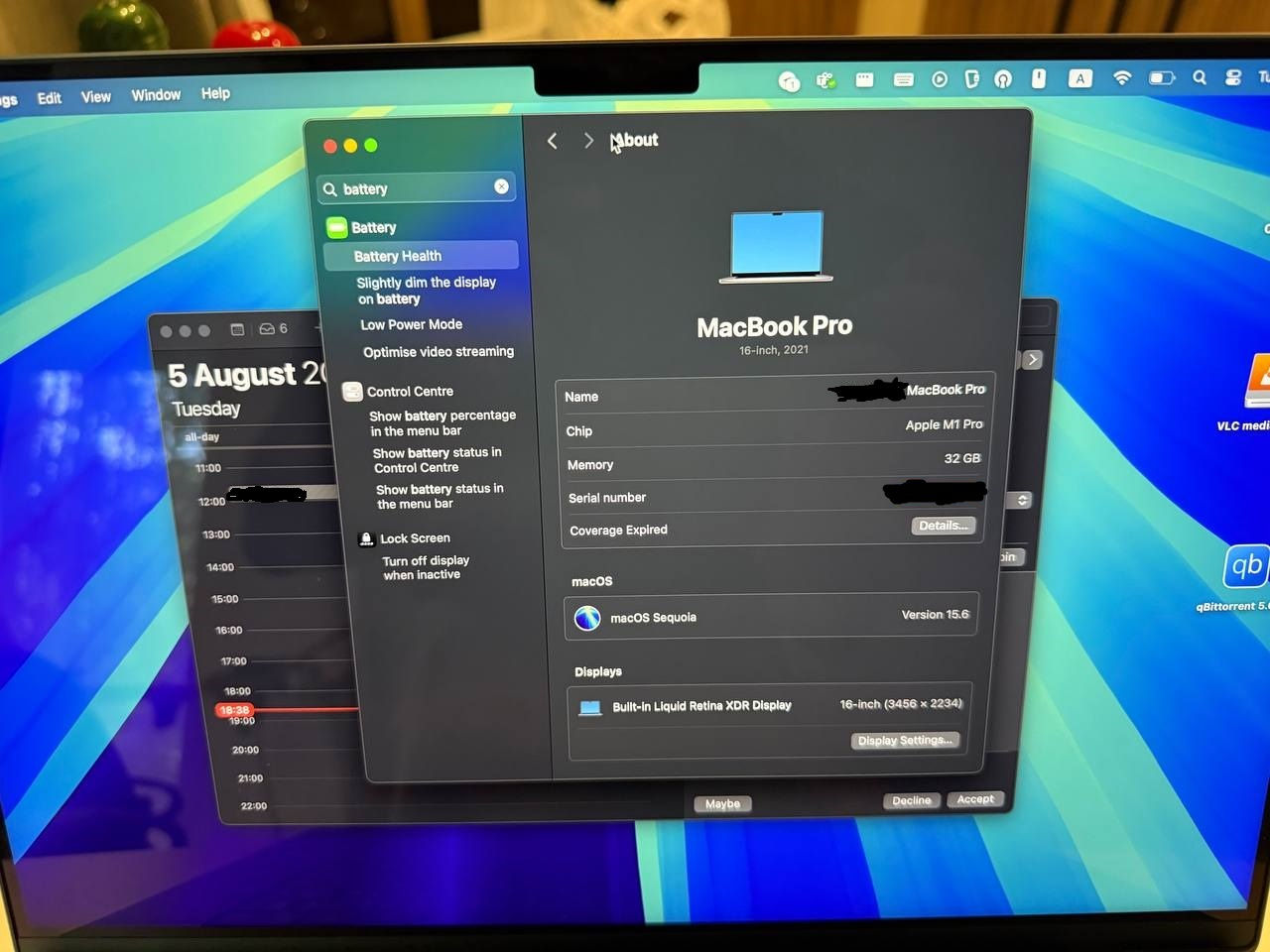1270x952 pixels.
Task: Click the stepper arrows in the background window
Action: click(x=1022, y=500)
